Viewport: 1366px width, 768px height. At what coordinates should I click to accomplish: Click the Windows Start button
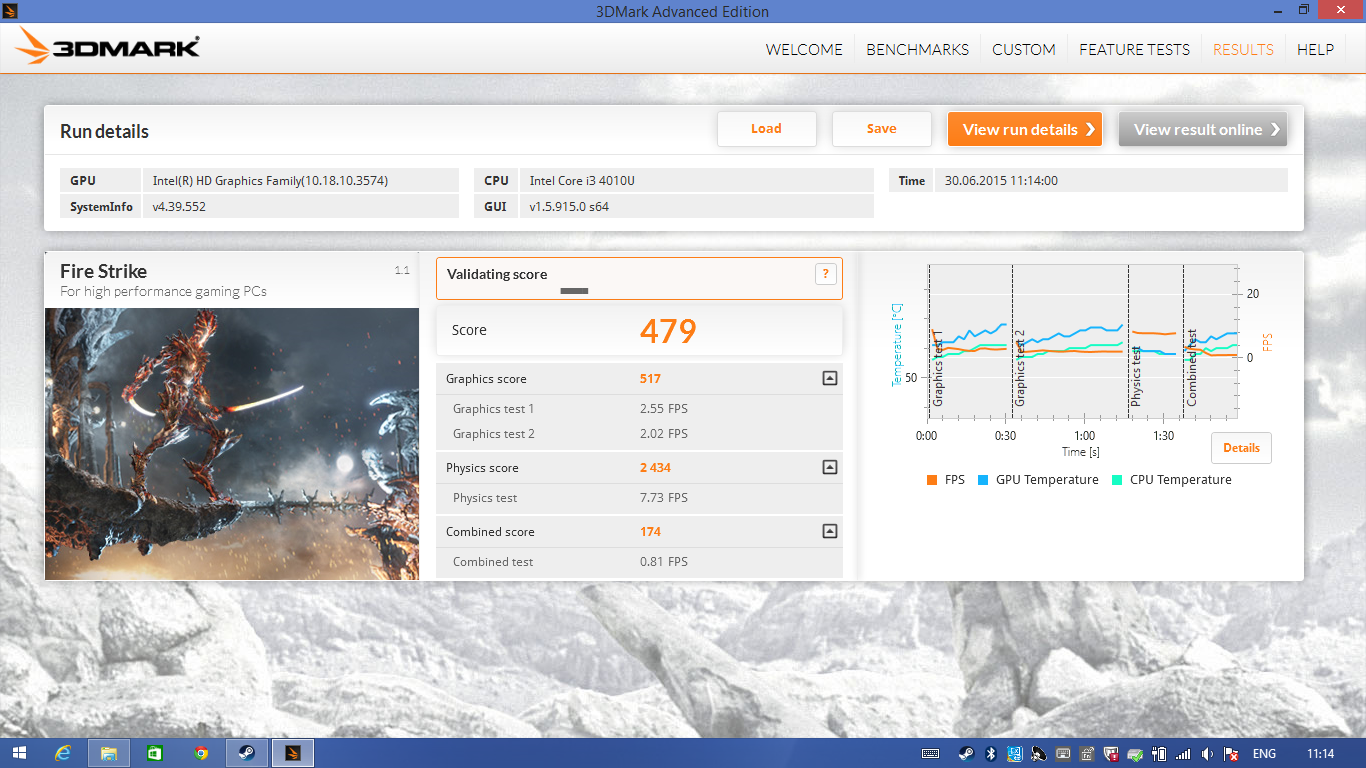click(x=19, y=753)
